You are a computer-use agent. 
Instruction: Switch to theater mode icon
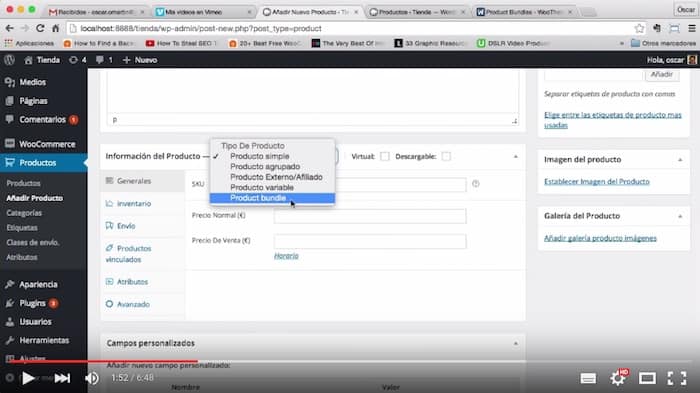[x=647, y=379]
